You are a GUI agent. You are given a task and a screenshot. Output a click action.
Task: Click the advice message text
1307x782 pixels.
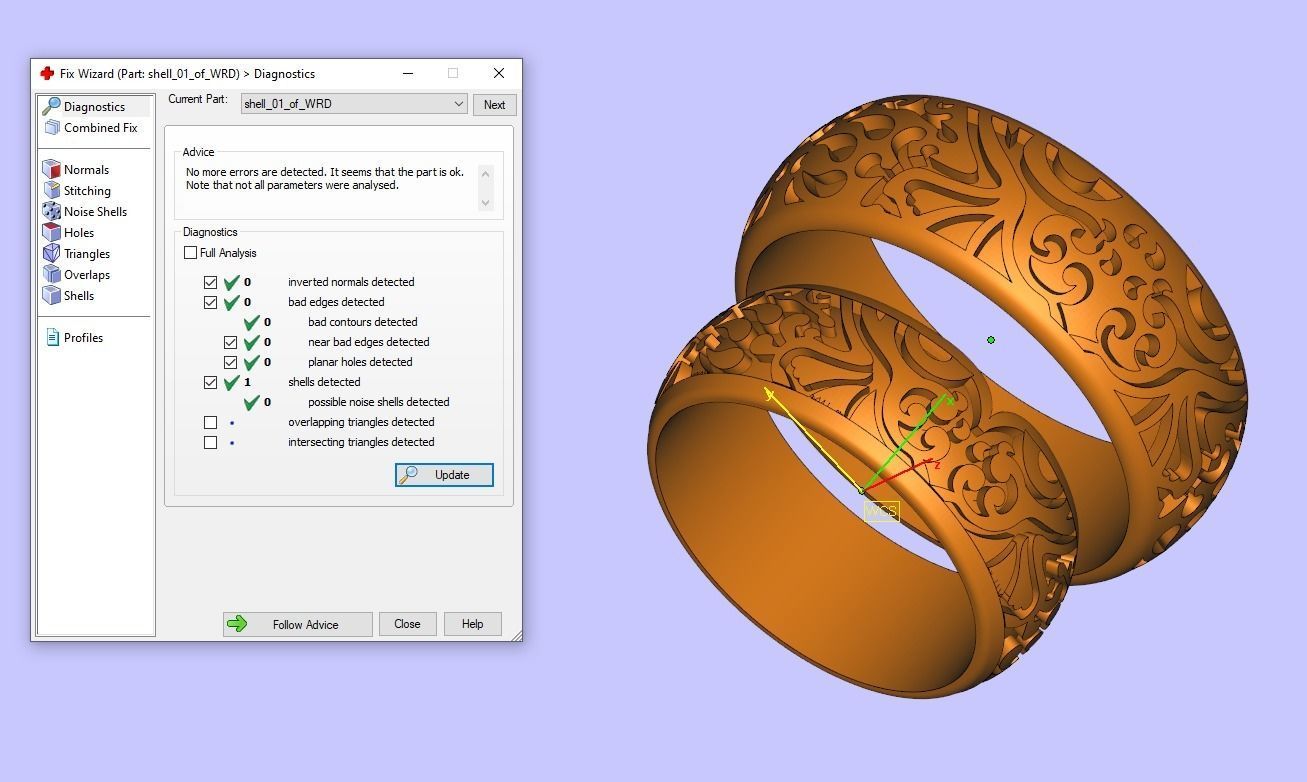tap(325, 178)
